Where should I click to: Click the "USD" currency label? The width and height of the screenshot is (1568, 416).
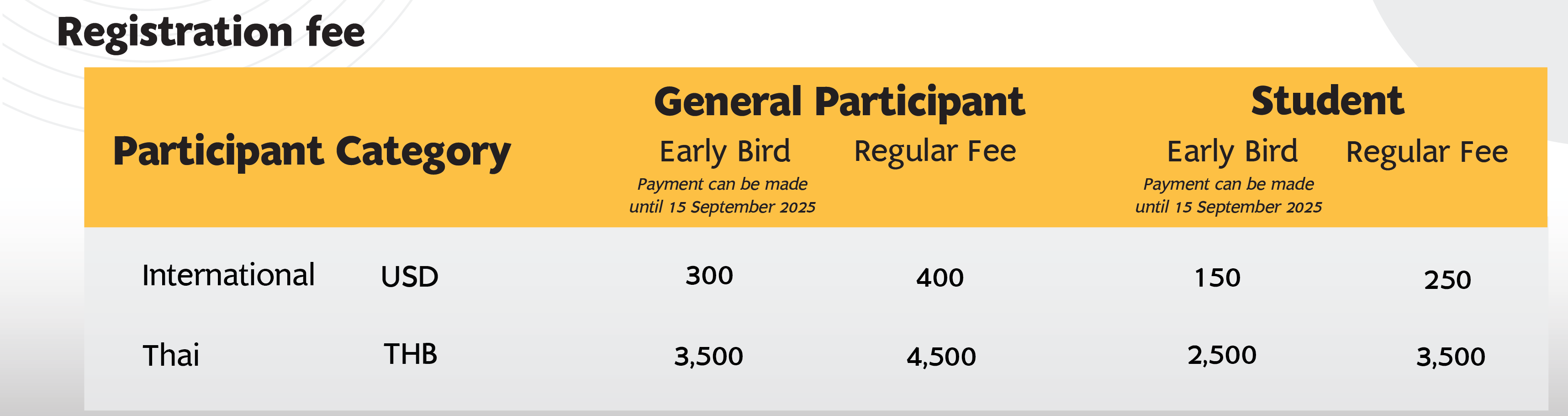410,277
